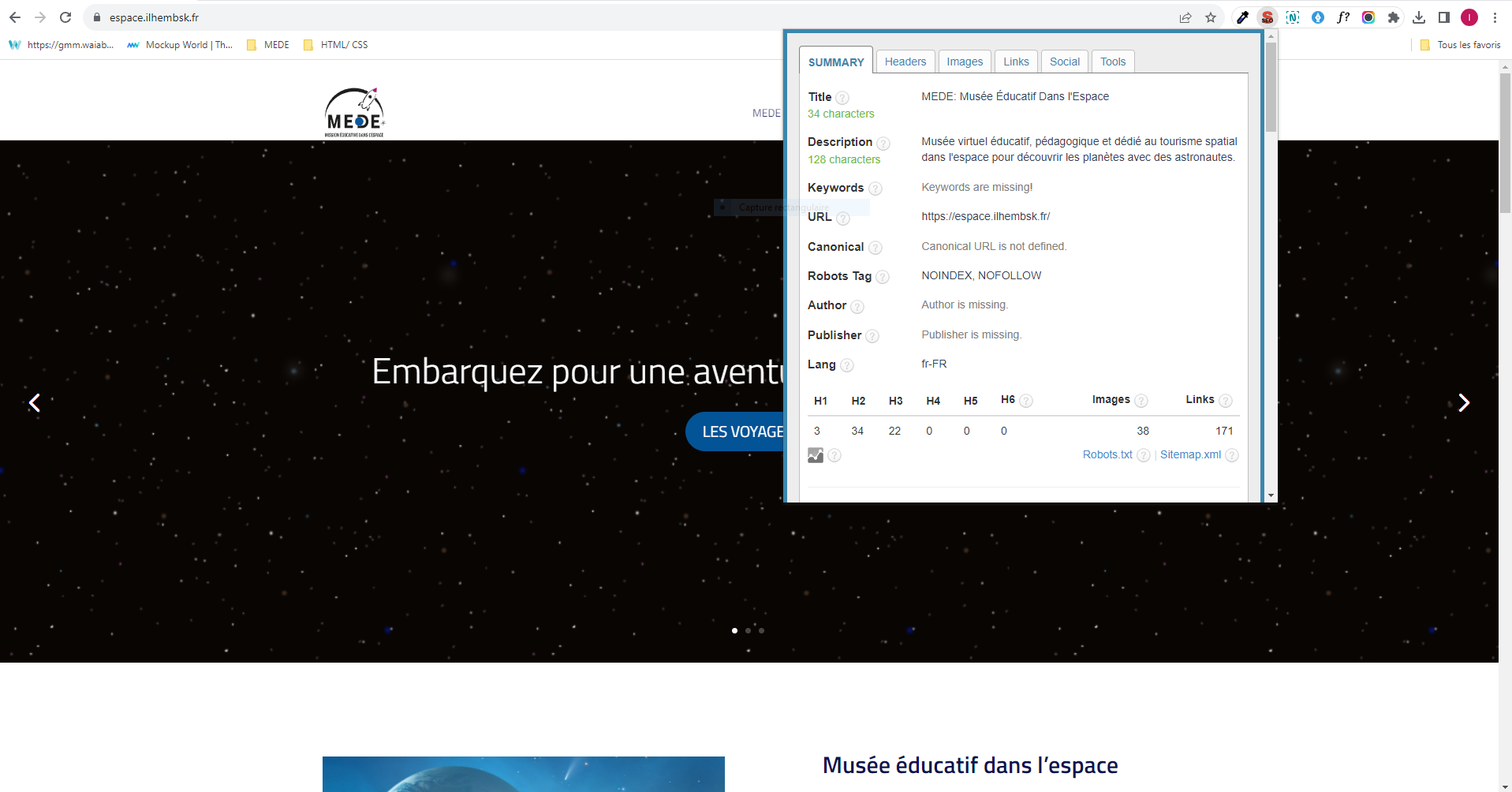Image resolution: width=1512 pixels, height=792 pixels.
Task: Open the user profile avatar
Action: (x=1469, y=17)
